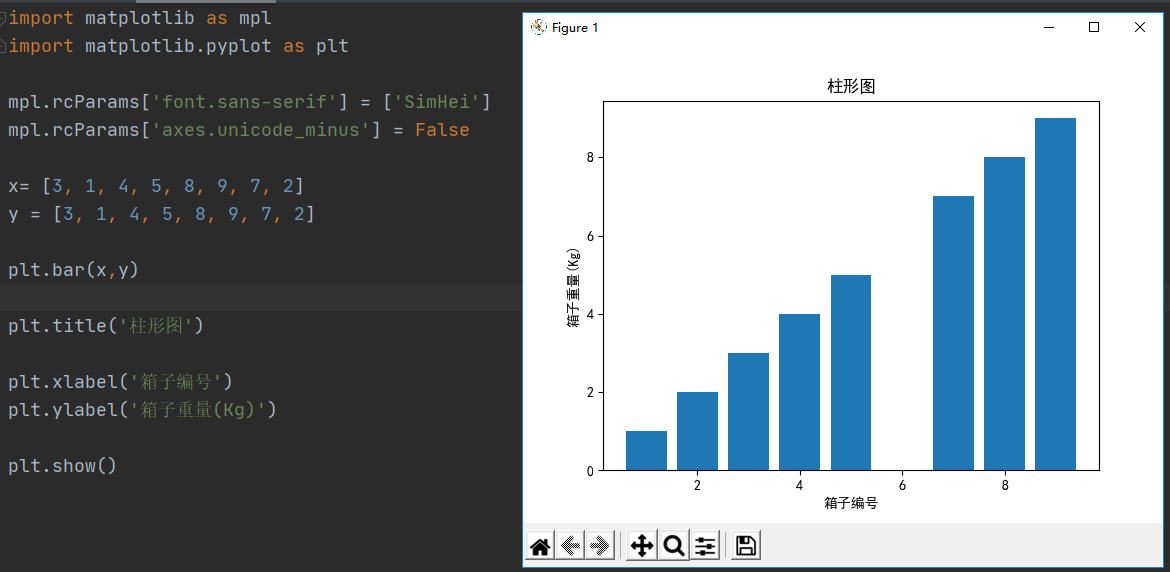Click the bar with height 2
Image resolution: width=1170 pixels, height=572 pixels.
tap(697, 431)
